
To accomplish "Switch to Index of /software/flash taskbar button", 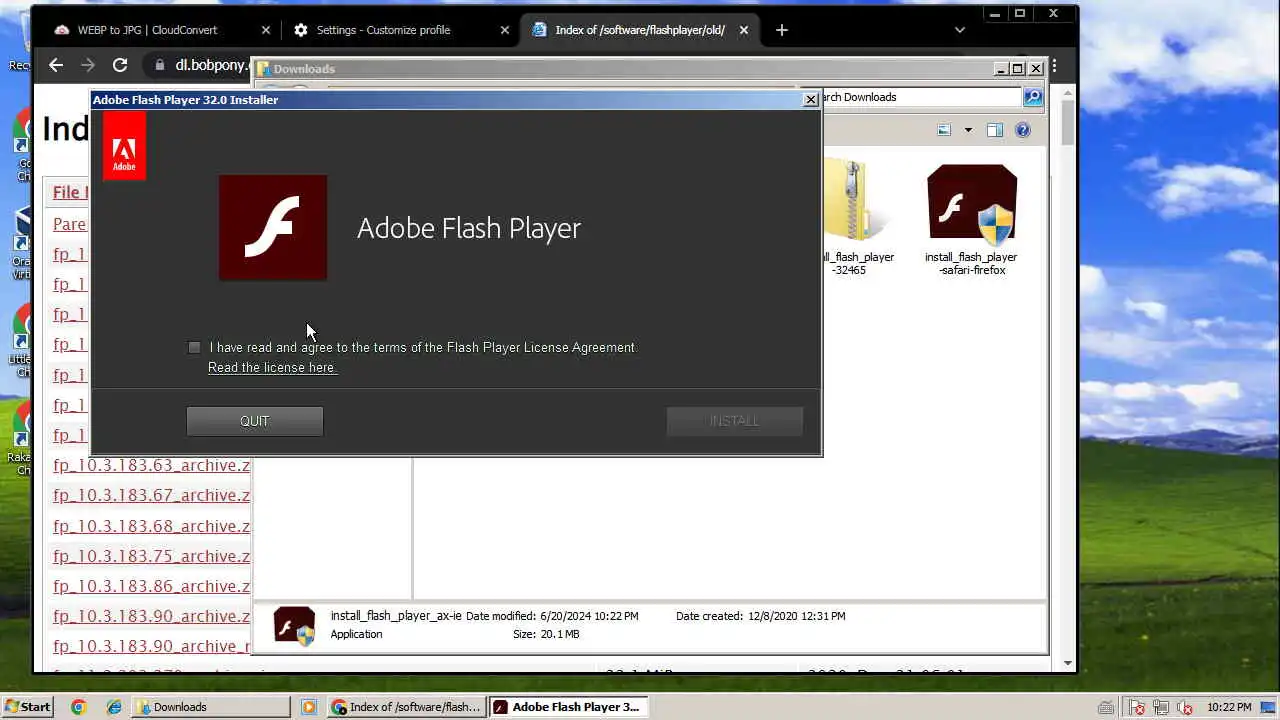I will (407, 707).
